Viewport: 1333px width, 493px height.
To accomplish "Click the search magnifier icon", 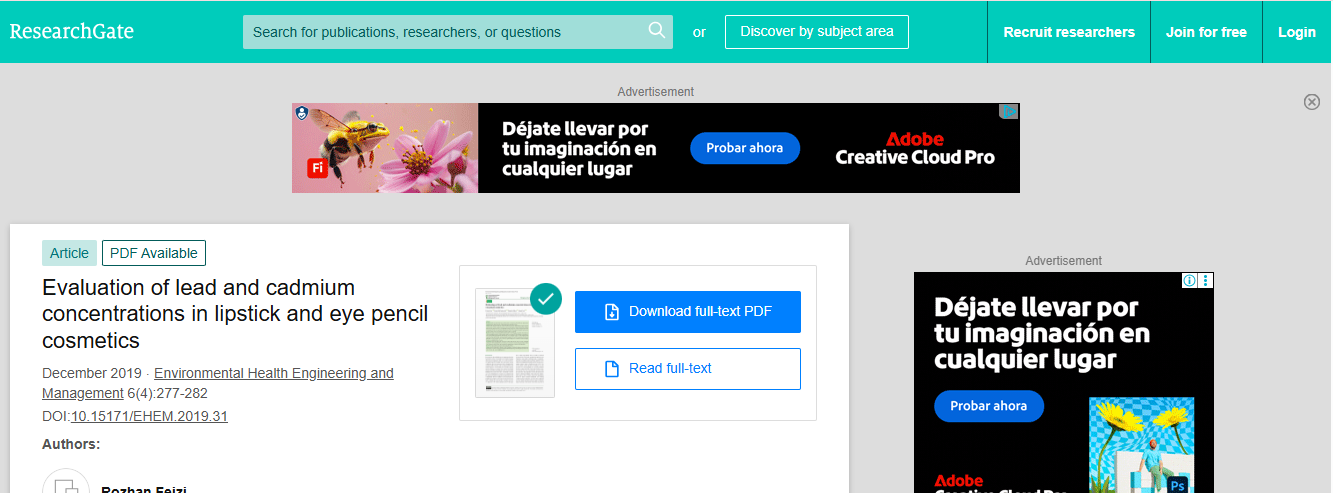I will coord(657,31).
